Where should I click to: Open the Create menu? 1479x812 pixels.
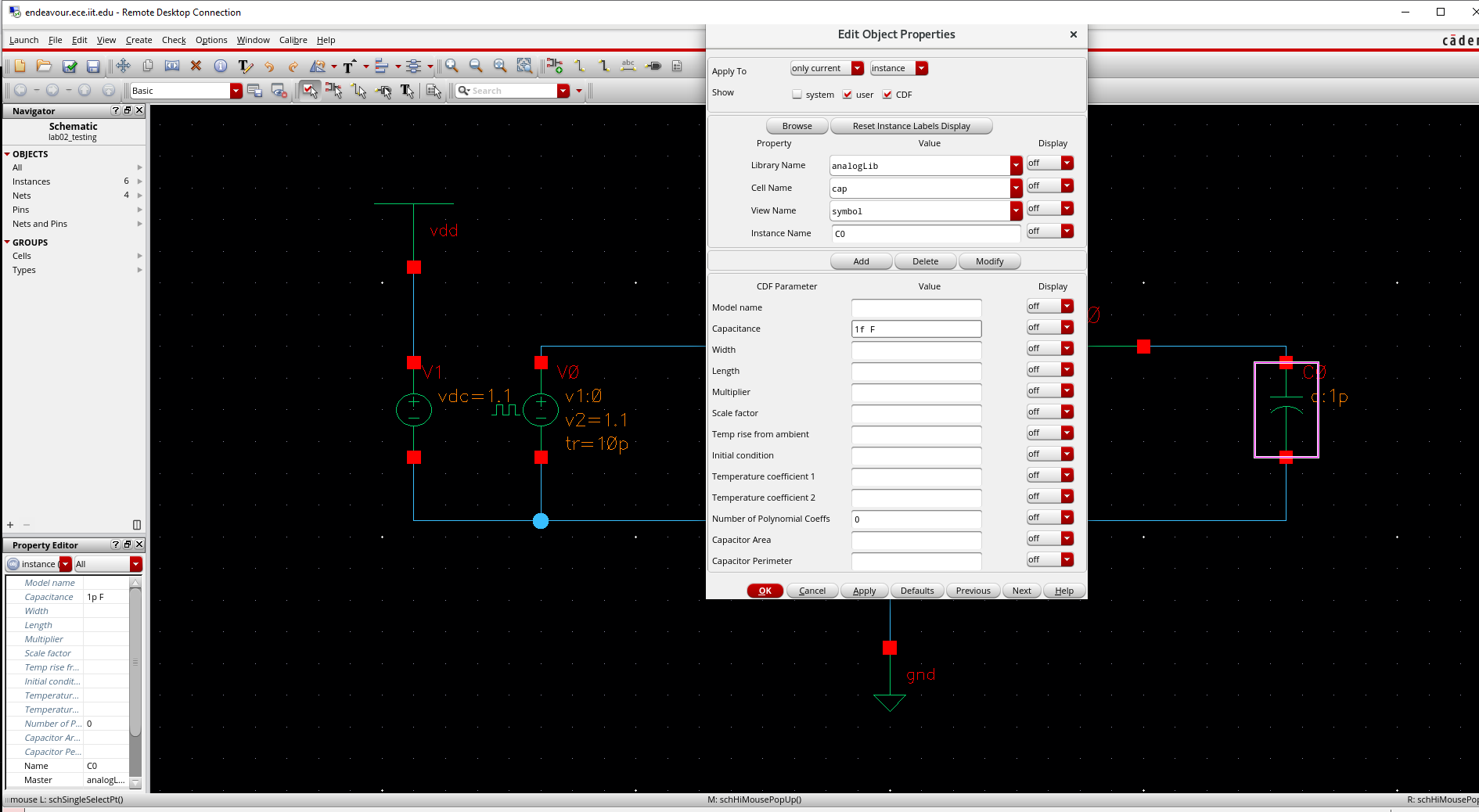point(139,40)
